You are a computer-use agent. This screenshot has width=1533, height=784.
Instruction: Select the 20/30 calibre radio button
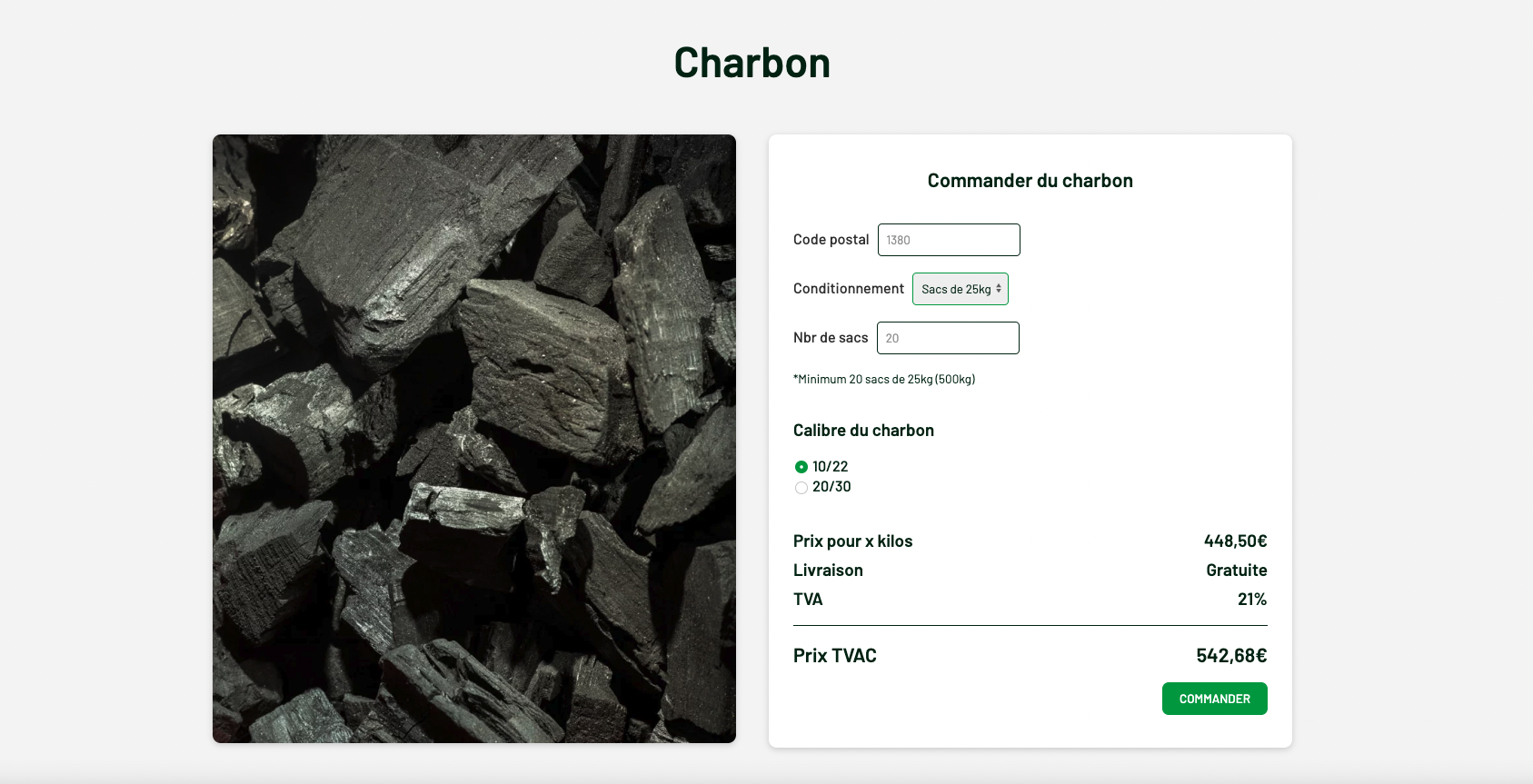pyautogui.click(x=801, y=488)
